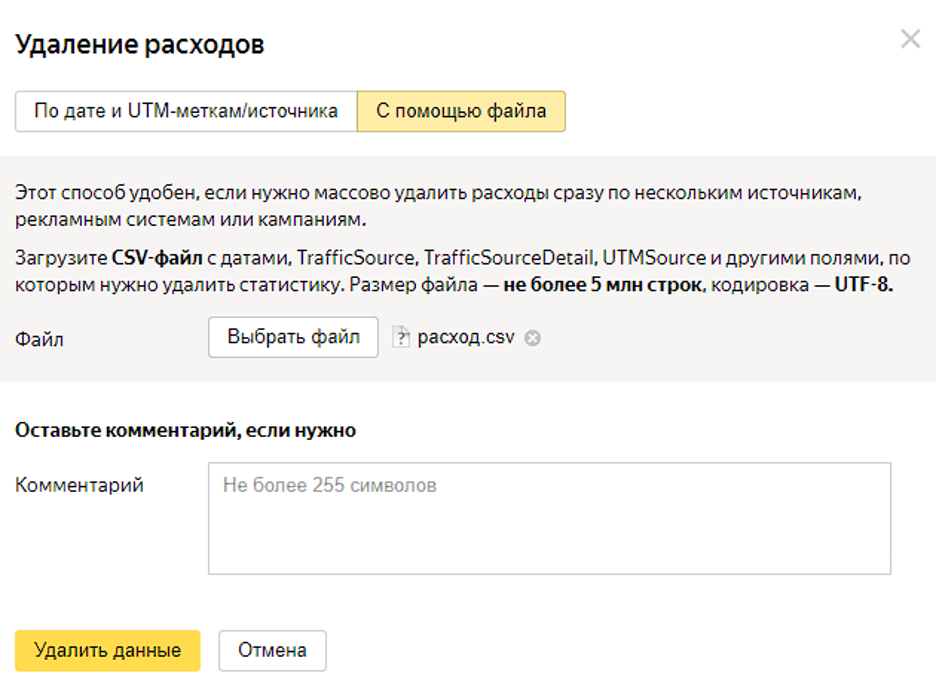Click the file icon beside расход.csv
Viewport: 936px width, 682px height.
coord(402,337)
